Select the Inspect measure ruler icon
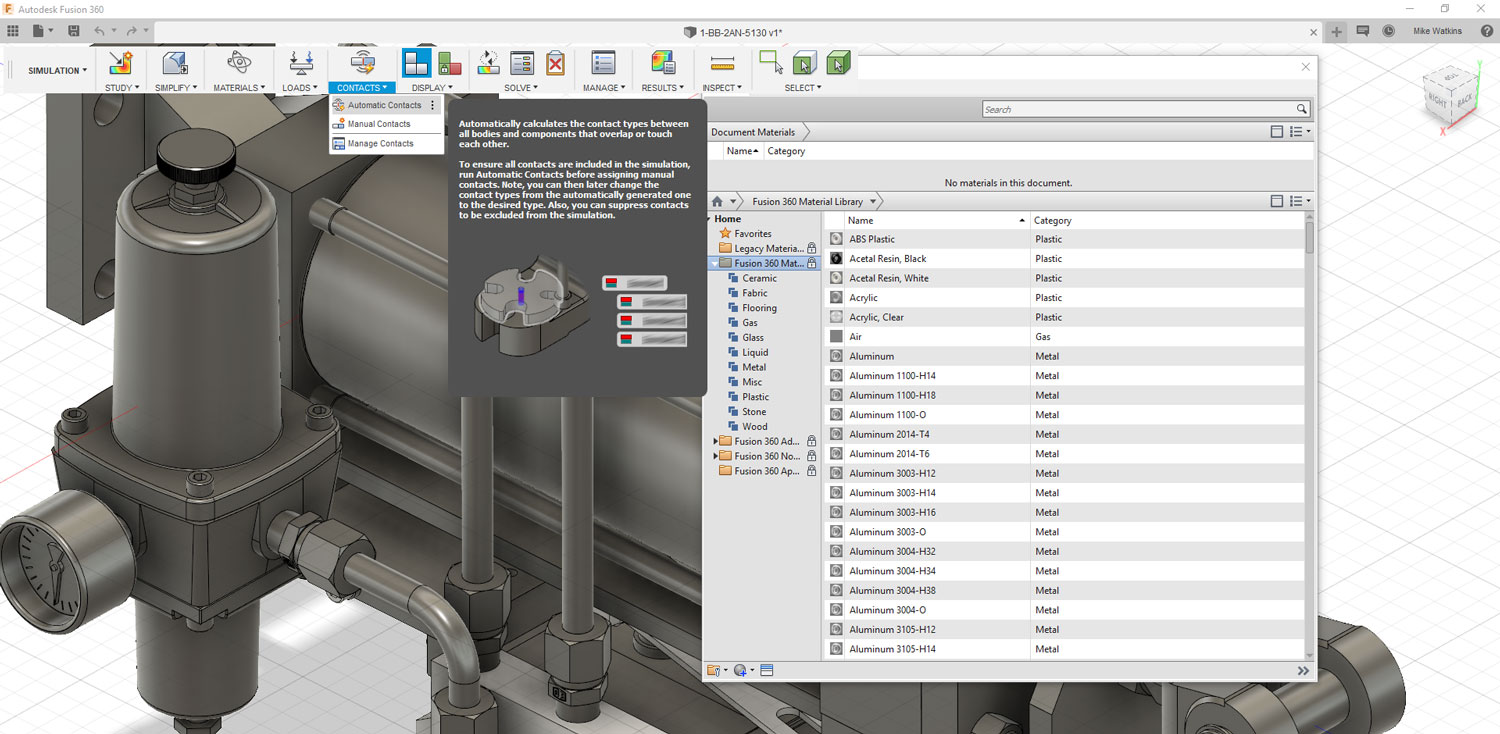The width and height of the screenshot is (1500, 734). click(x=722, y=64)
